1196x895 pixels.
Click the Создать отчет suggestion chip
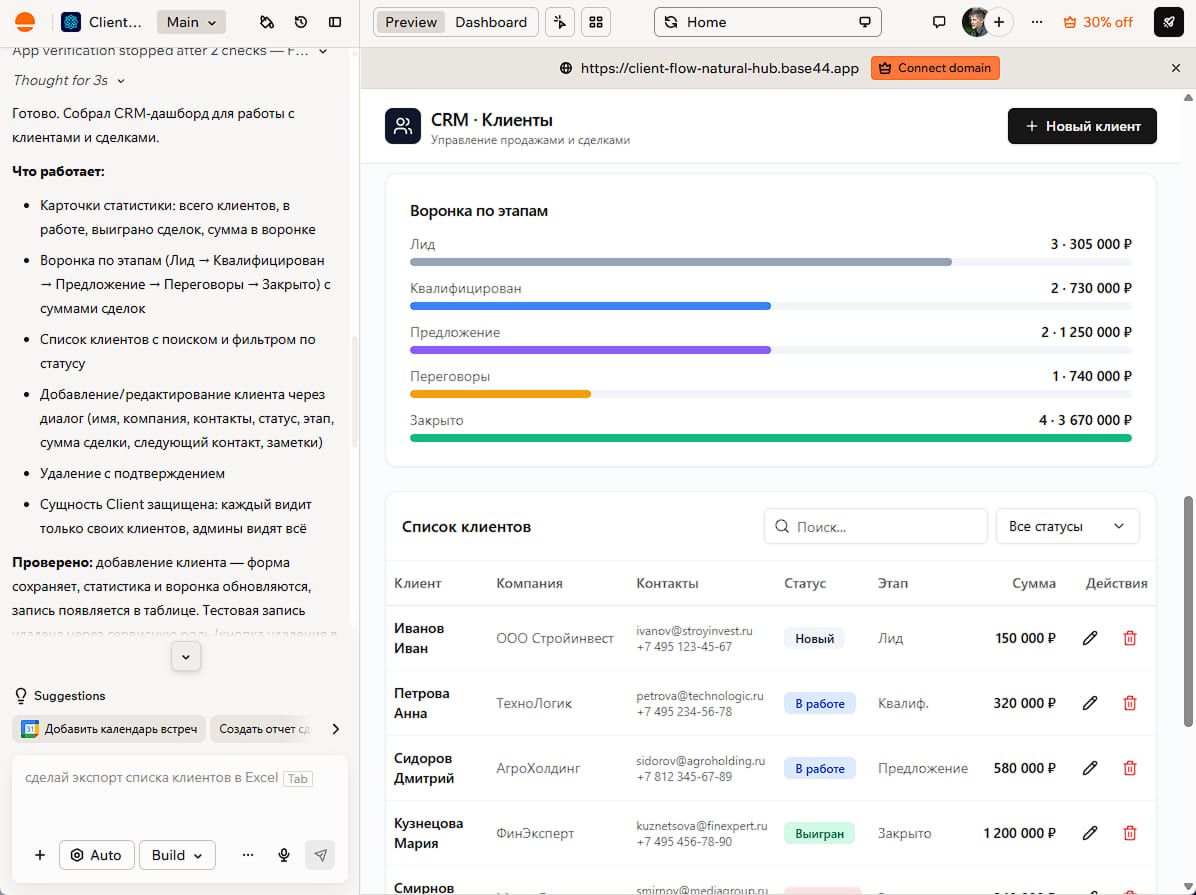coord(263,729)
